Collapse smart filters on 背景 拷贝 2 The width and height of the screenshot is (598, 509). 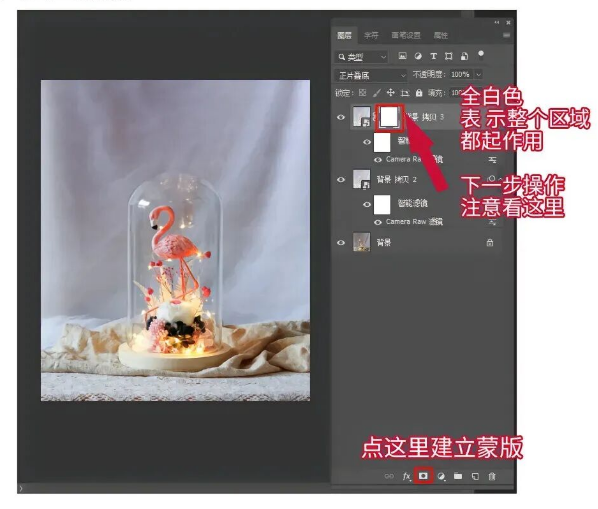point(500,178)
